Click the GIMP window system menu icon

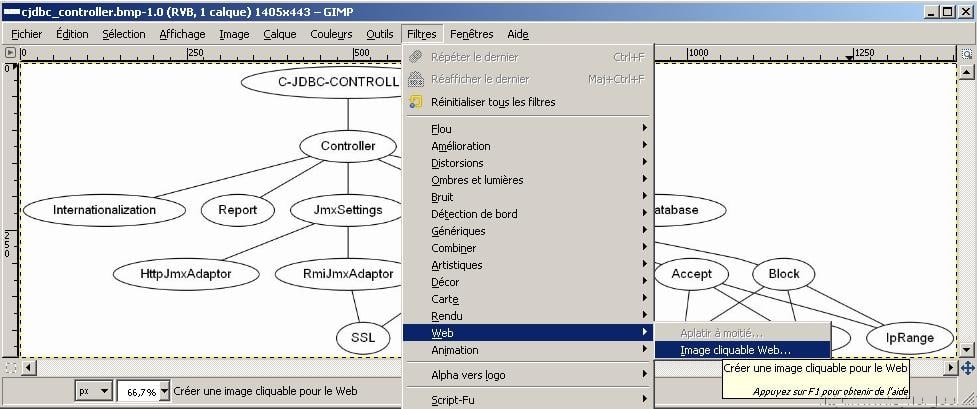pos(11,11)
